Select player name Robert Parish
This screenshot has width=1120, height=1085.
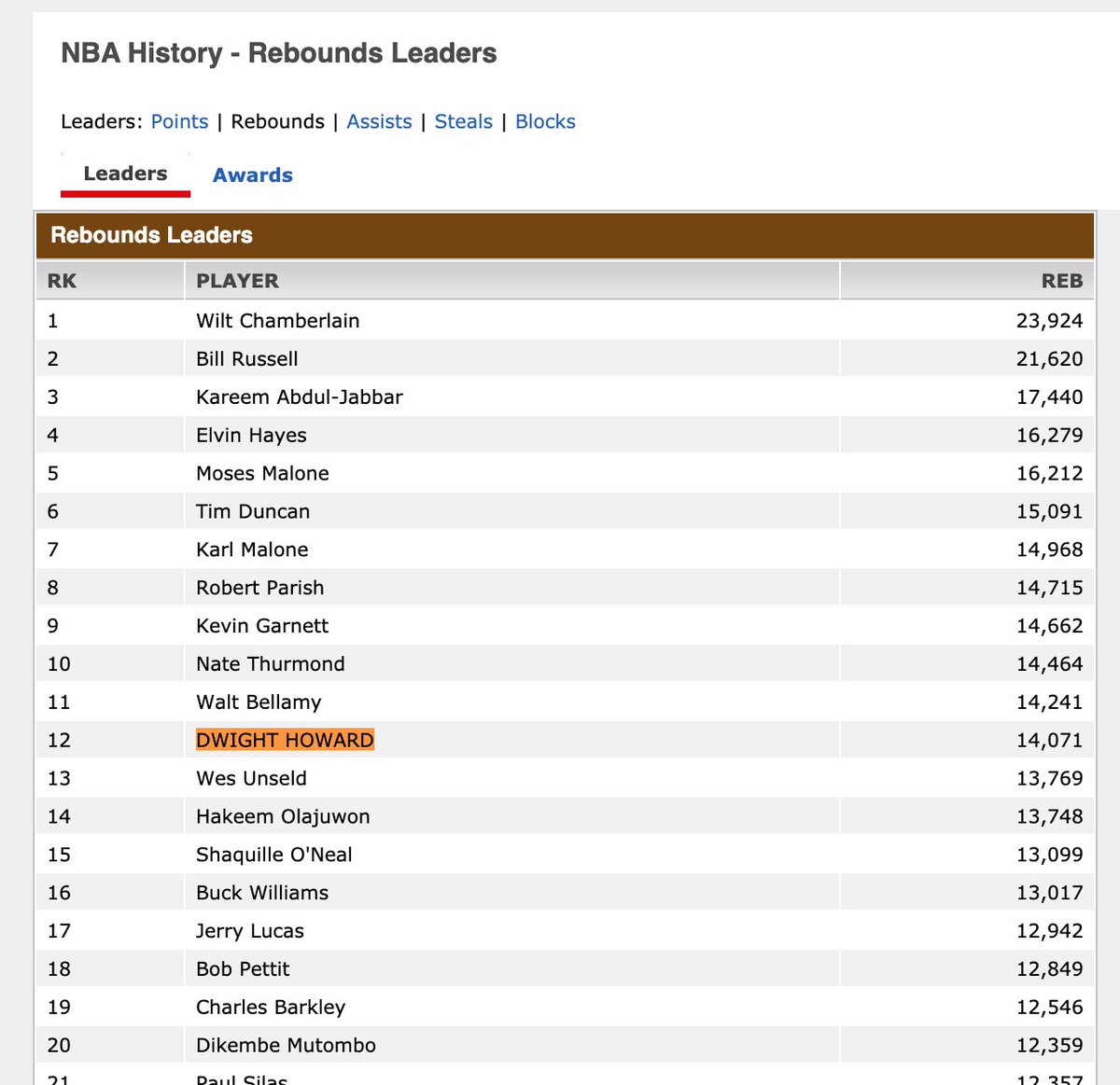click(x=260, y=589)
